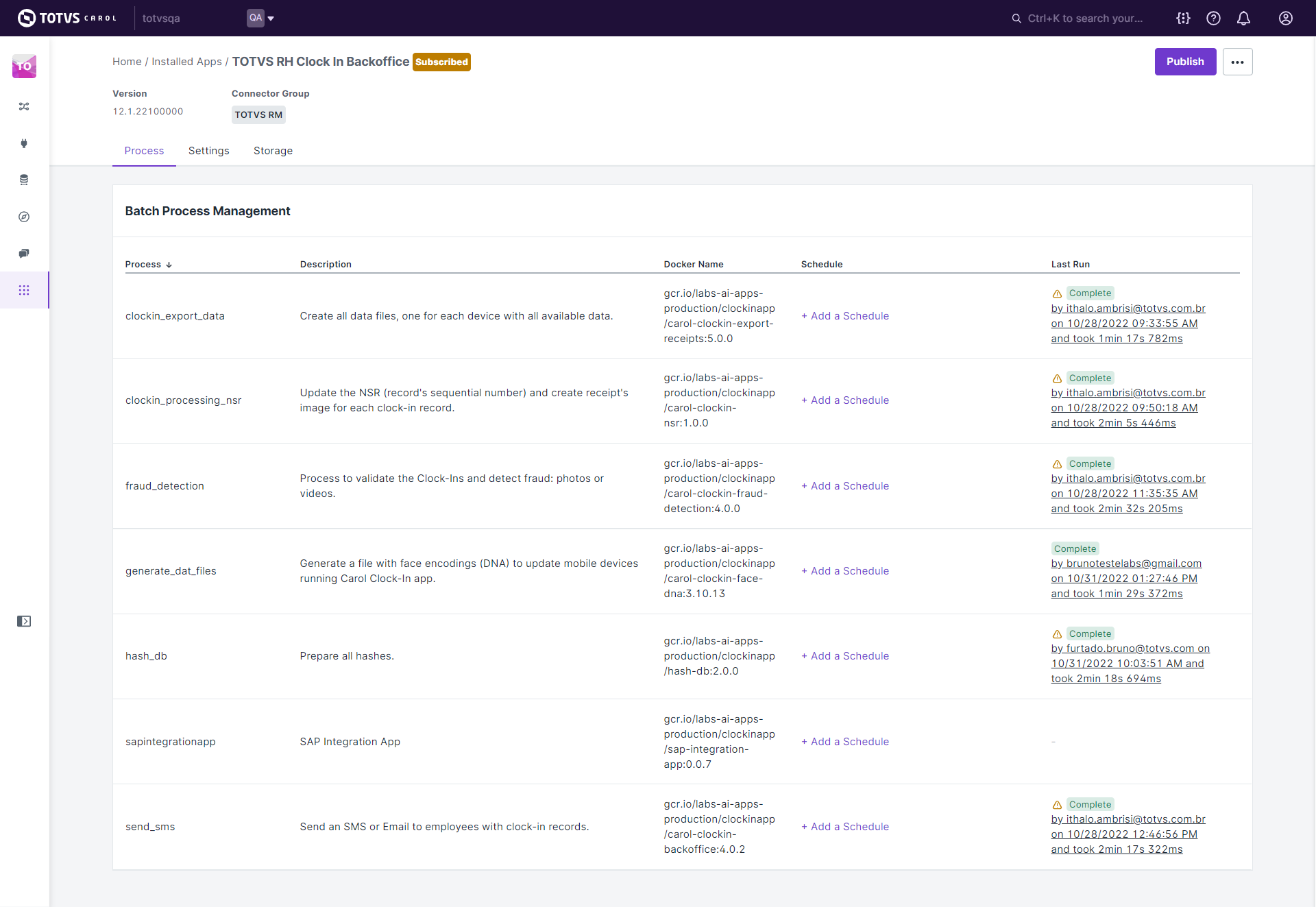Switch to the Settings tab

(x=208, y=151)
